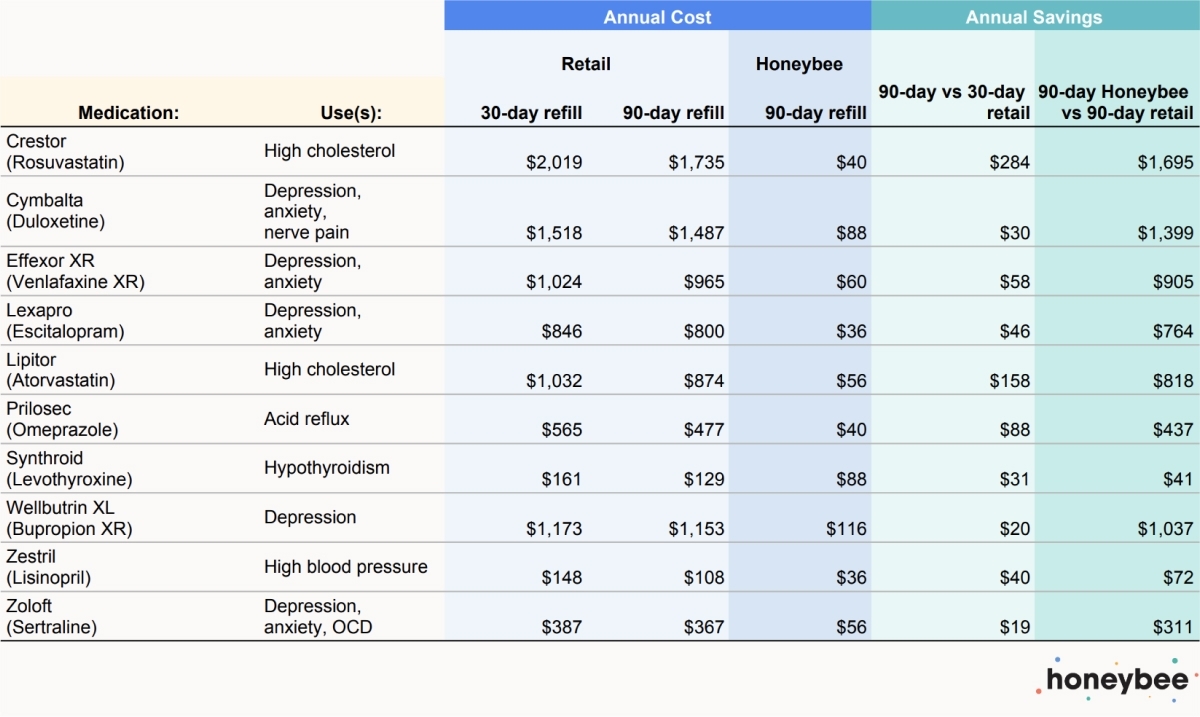
Task: Click the $129 Synthroid 90-day cell
Action: pos(703,479)
